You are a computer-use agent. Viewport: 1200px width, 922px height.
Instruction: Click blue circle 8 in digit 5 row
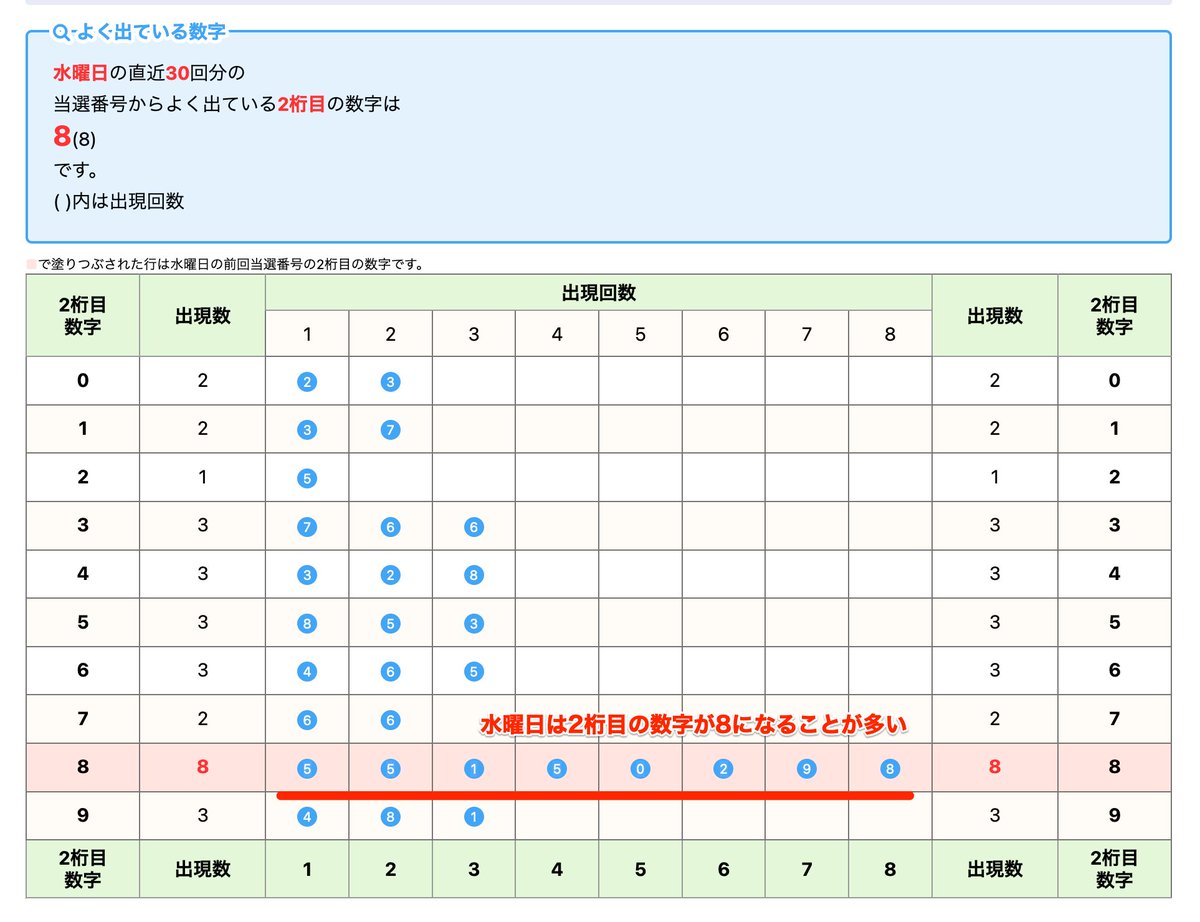click(307, 623)
